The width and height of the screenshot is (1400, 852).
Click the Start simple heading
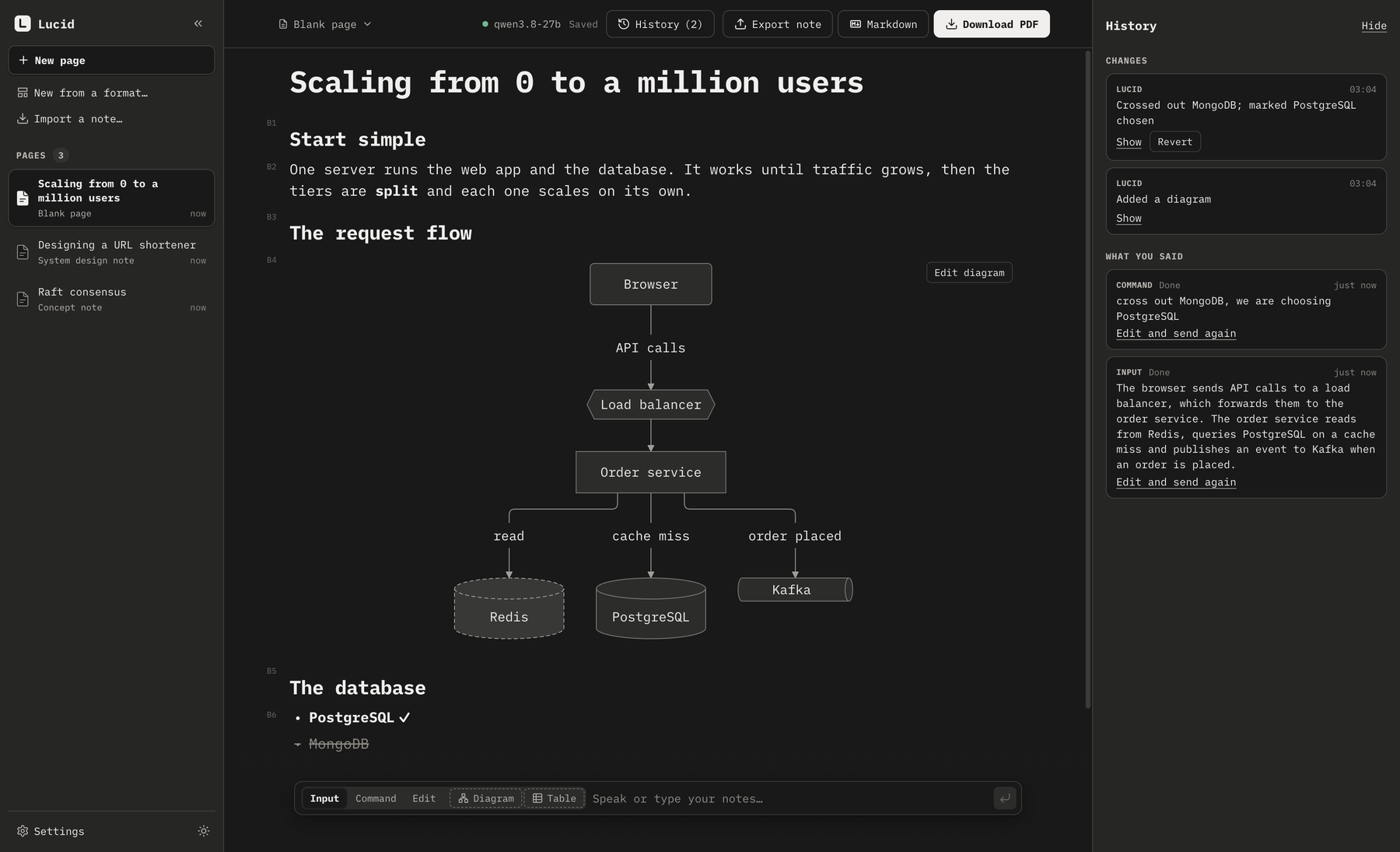[x=358, y=139]
